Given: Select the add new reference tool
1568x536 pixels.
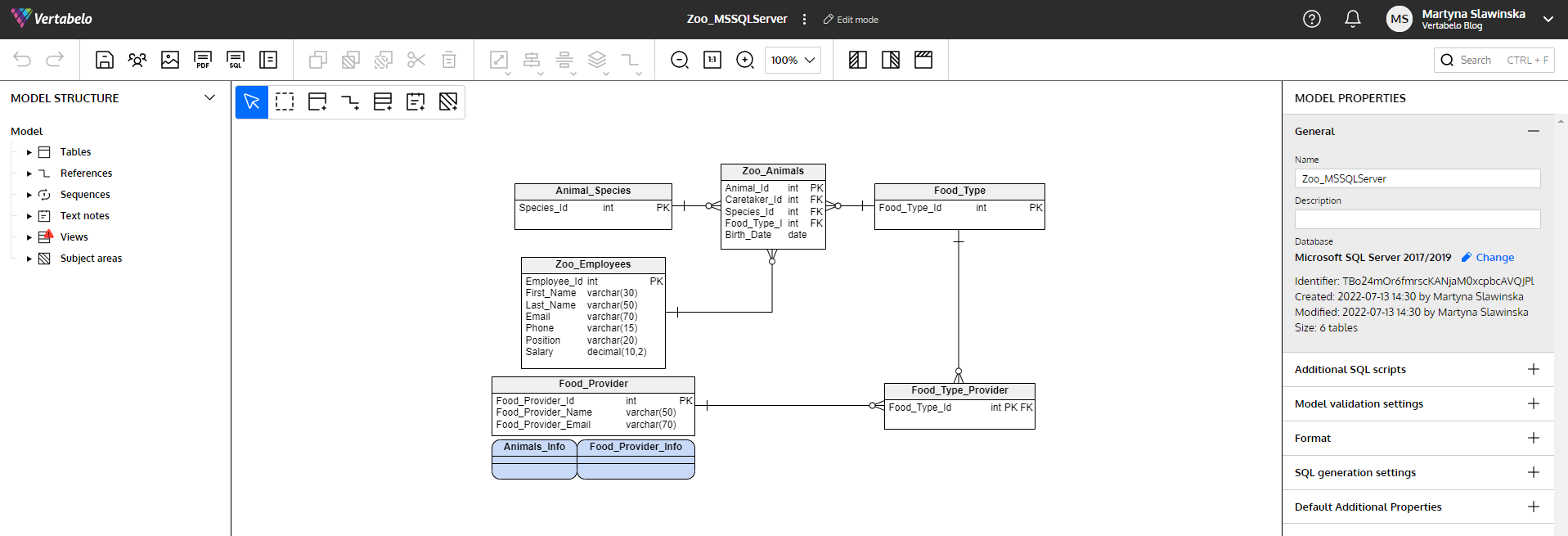Looking at the screenshot, I should [350, 101].
